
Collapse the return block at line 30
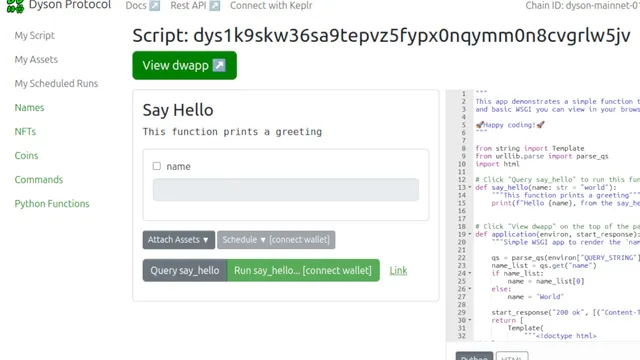pyautogui.click(x=470, y=320)
